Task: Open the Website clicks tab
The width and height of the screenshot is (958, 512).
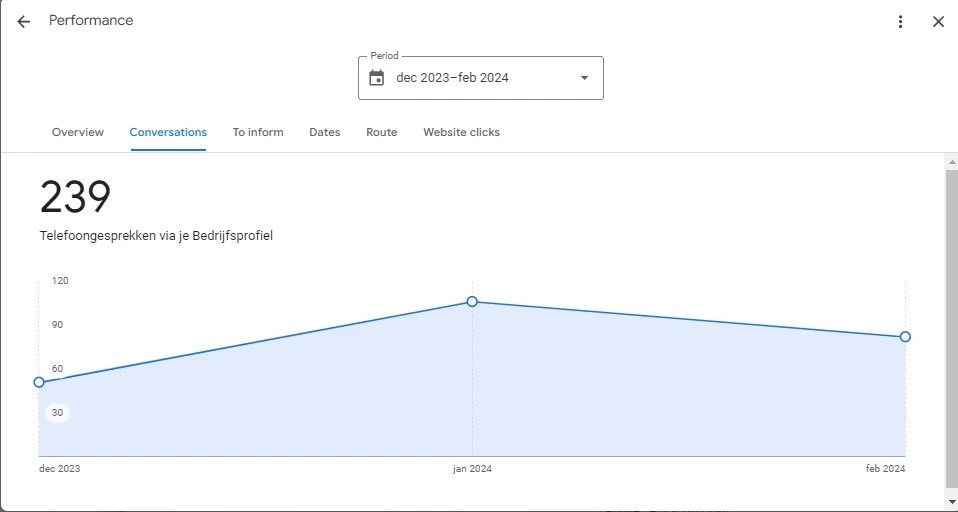Action: coord(461,132)
